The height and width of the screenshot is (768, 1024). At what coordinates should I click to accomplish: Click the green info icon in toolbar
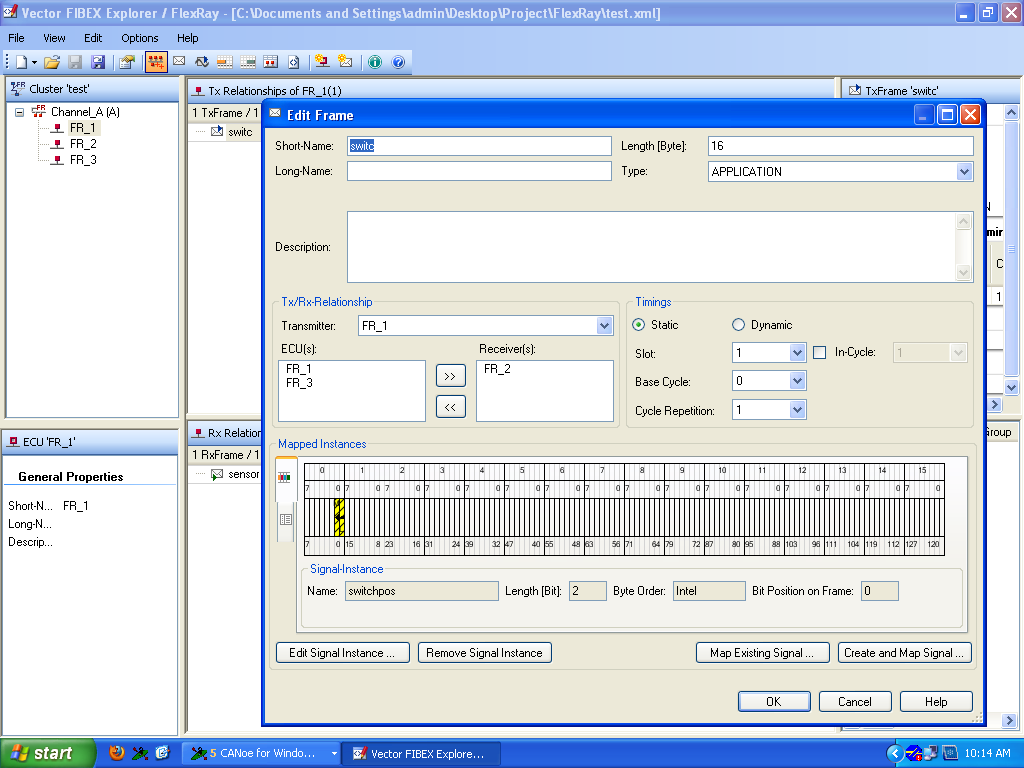click(375, 62)
